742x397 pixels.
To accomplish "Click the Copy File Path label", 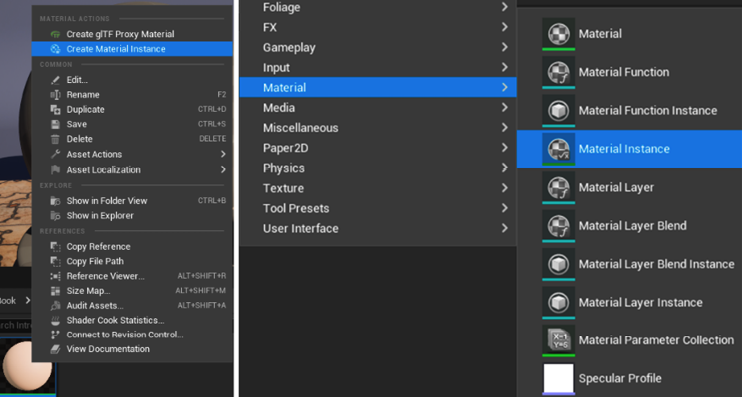I will point(95,261).
